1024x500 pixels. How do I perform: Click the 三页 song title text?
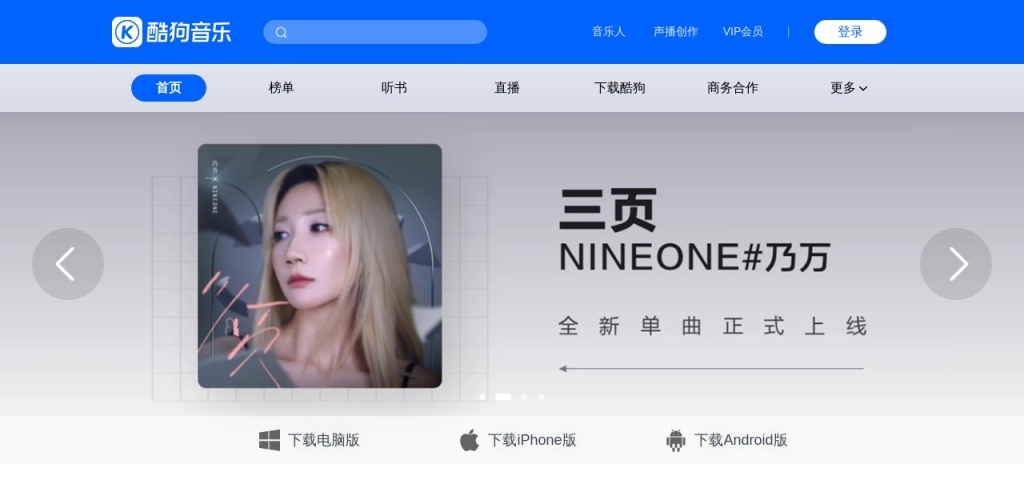(x=607, y=210)
